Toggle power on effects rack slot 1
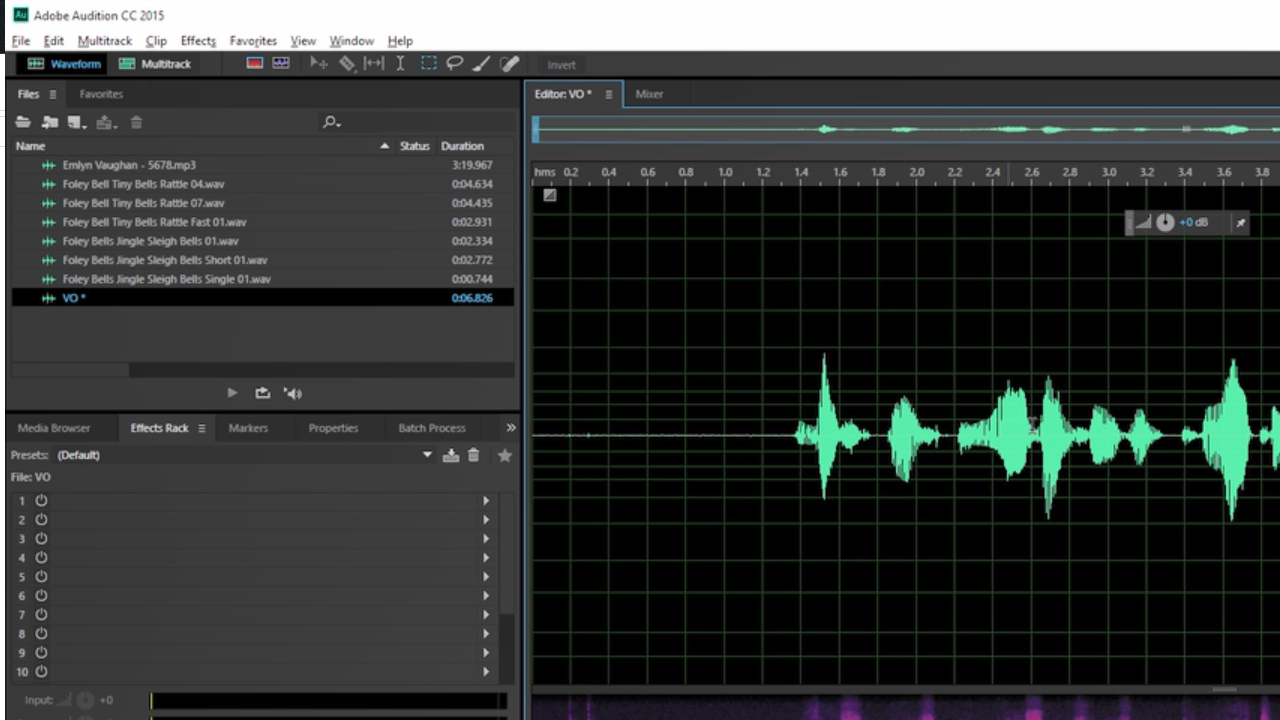The height and width of the screenshot is (720, 1280). point(41,500)
